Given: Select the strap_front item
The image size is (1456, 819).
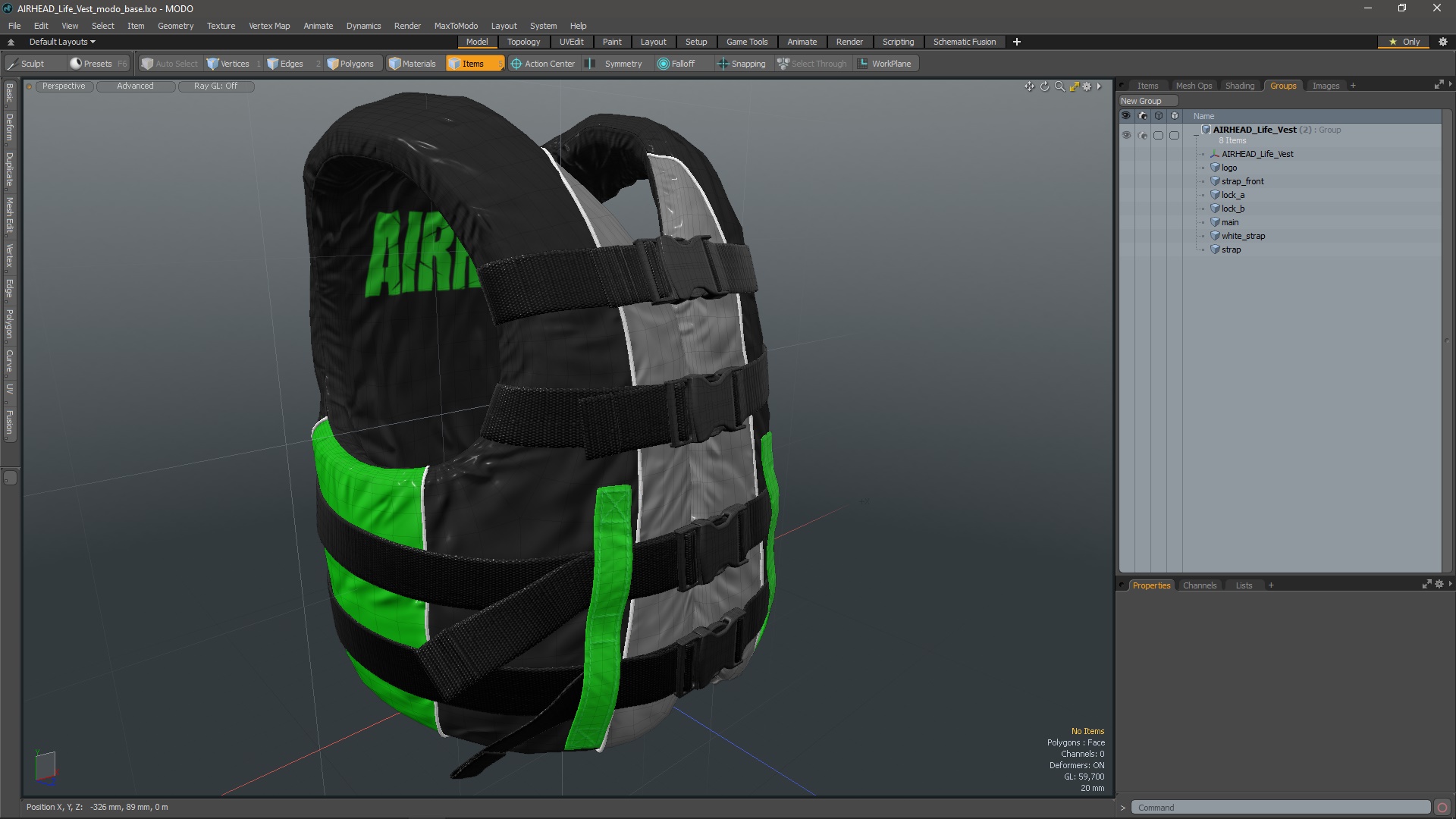Looking at the screenshot, I should [x=1242, y=181].
